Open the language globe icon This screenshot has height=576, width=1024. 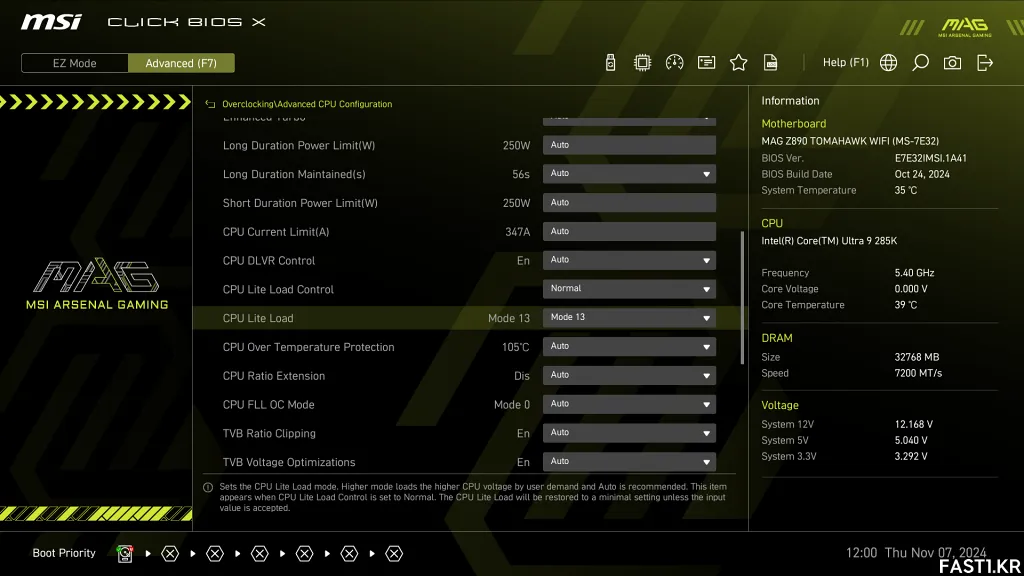click(x=888, y=63)
